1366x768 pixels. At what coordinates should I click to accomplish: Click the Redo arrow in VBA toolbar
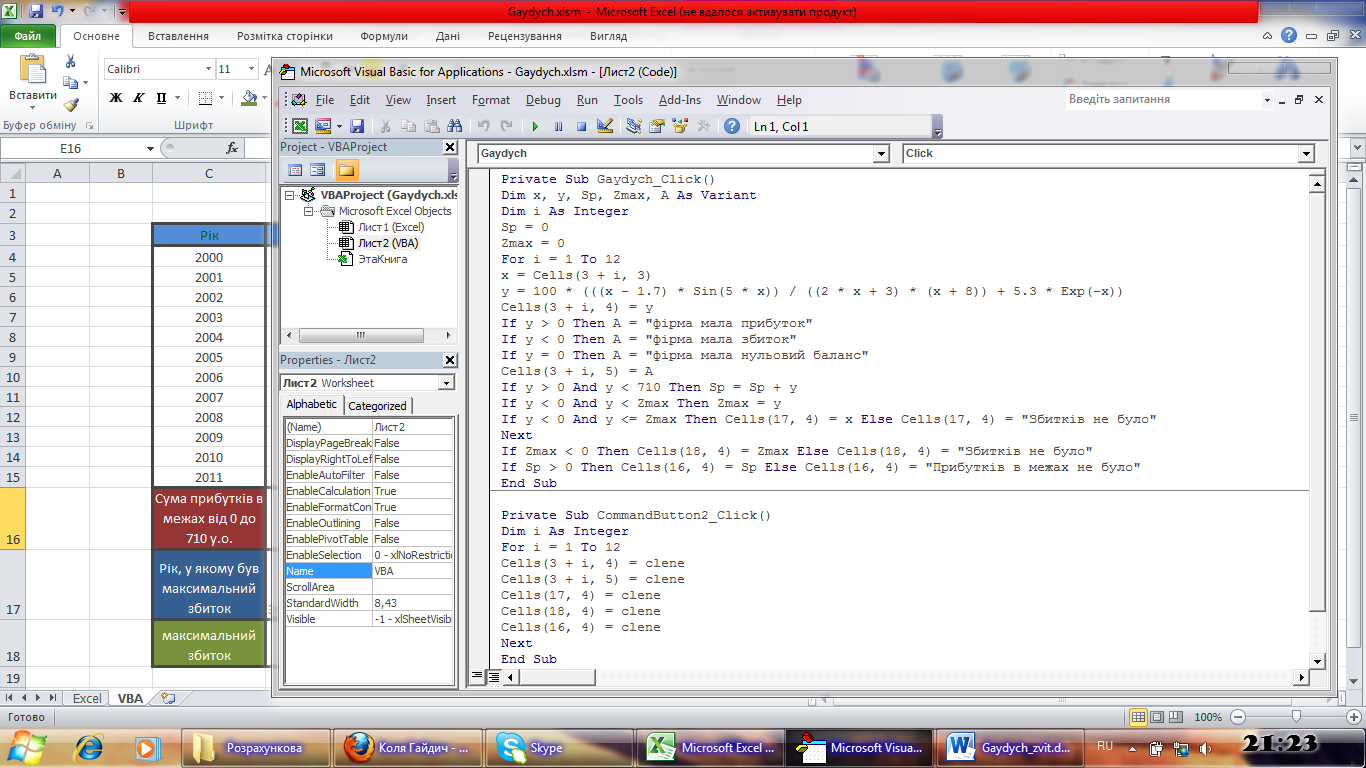506,126
